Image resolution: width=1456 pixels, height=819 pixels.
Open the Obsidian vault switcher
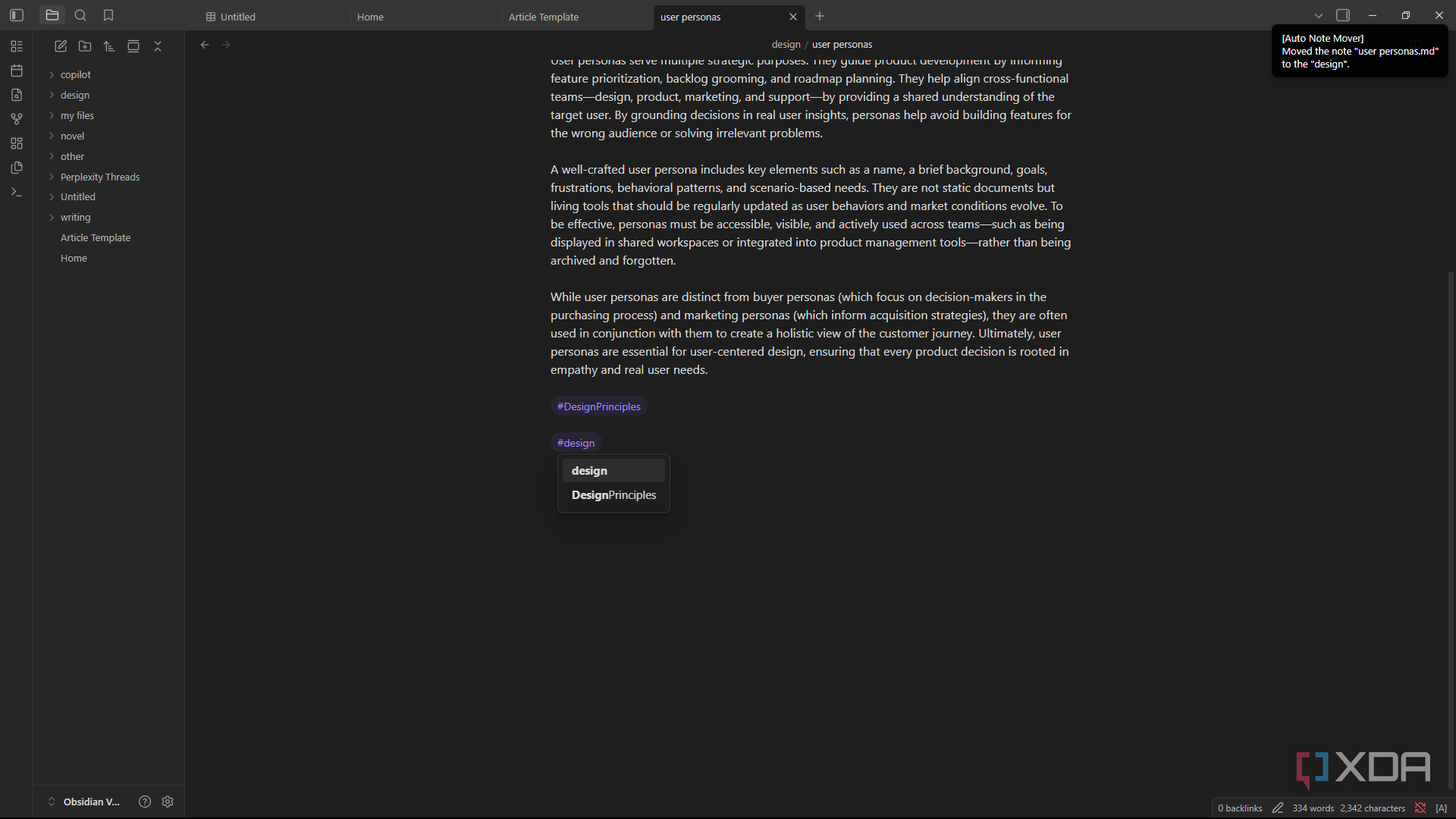85,802
